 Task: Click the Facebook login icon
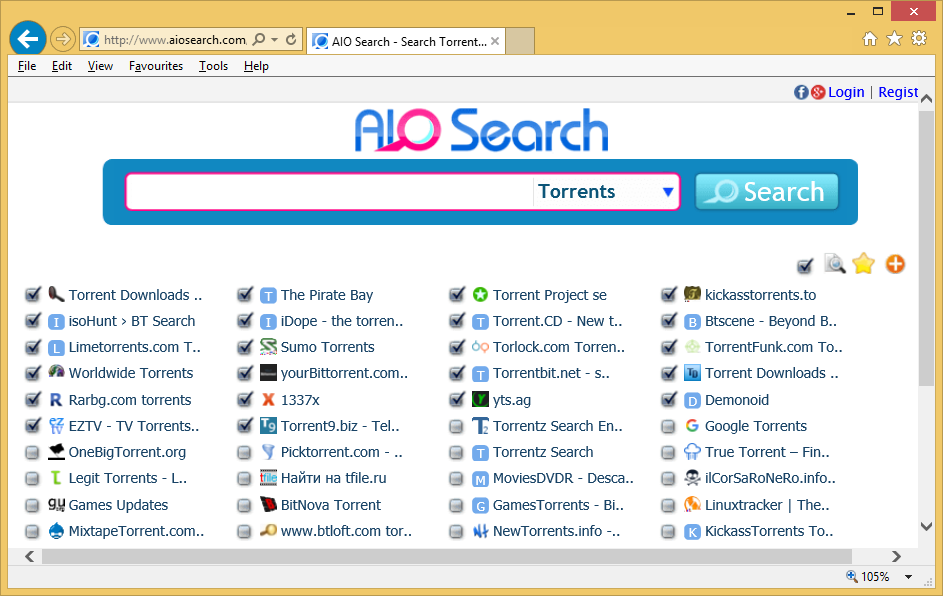click(801, 92)
